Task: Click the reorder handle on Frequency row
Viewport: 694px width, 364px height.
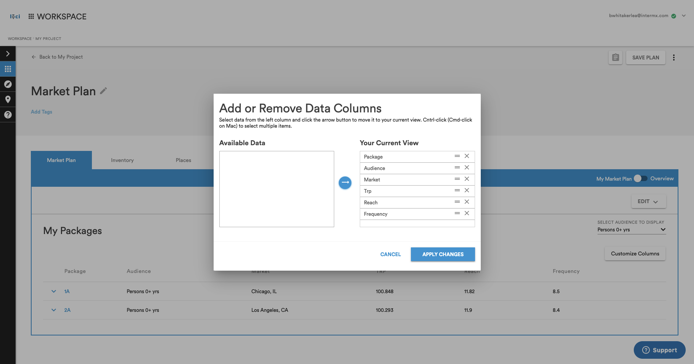Action: coord(457,213)
